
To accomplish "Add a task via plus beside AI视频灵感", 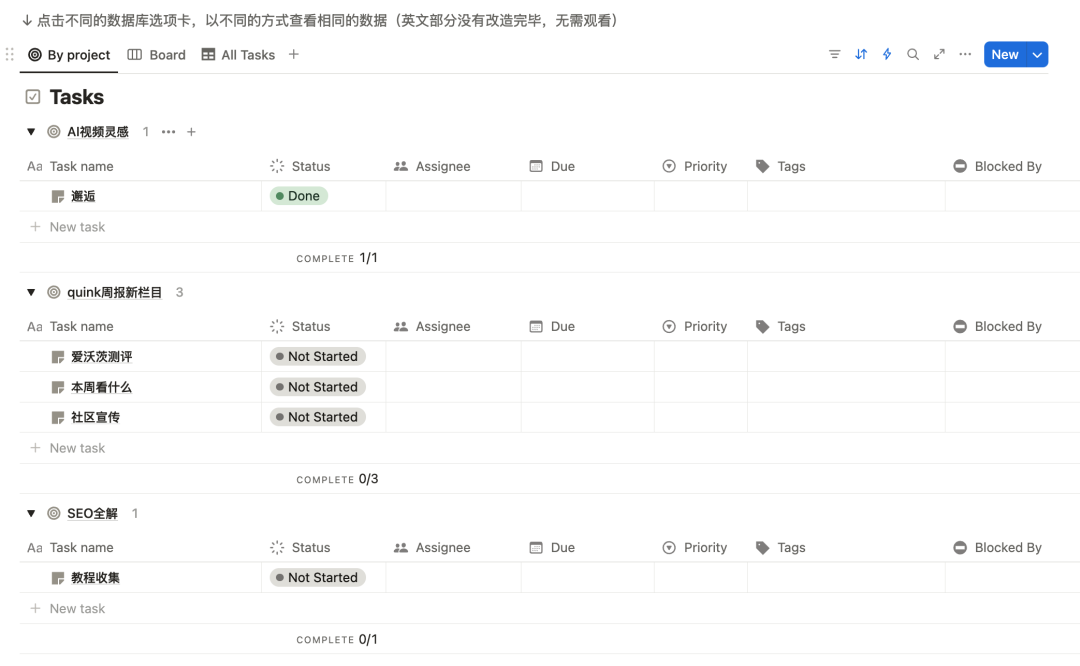I will [191, 132].
